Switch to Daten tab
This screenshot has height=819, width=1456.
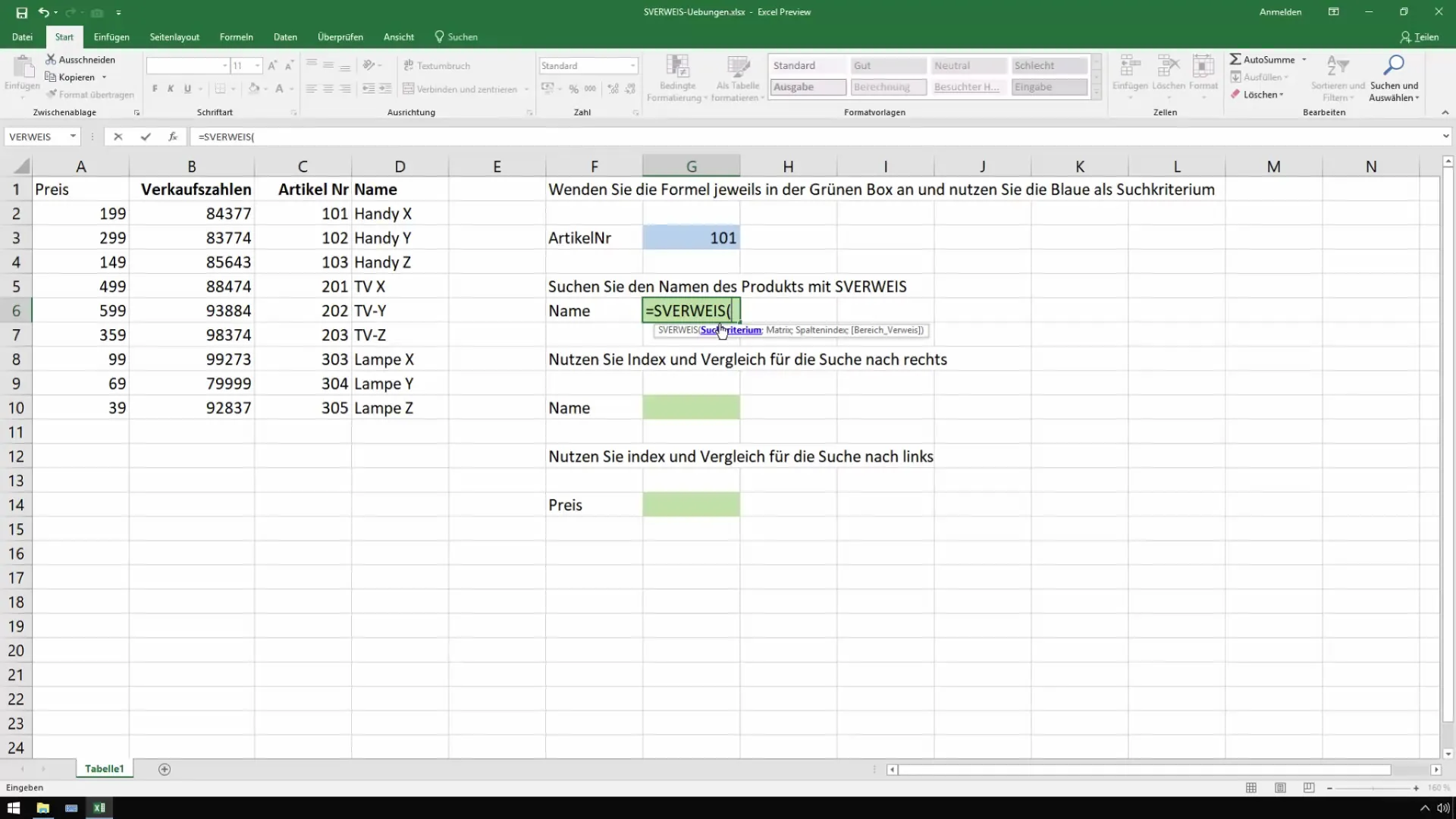click(x=285, y=36)
